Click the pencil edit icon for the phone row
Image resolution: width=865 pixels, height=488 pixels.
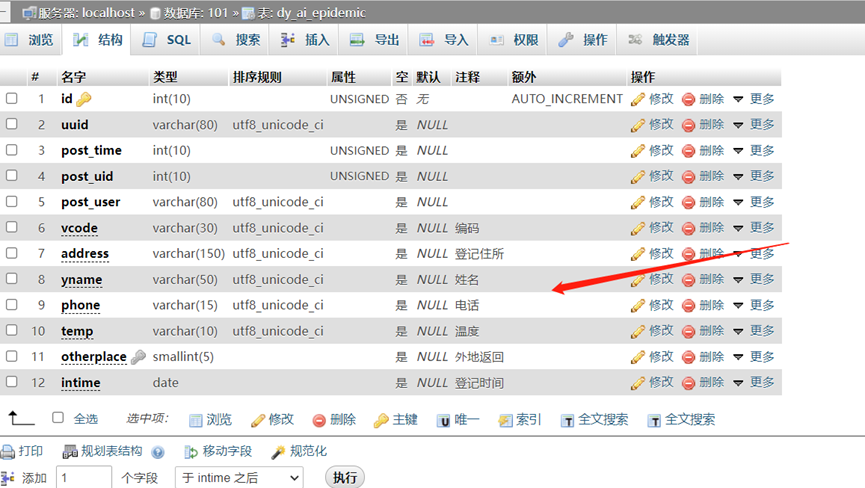638,305
